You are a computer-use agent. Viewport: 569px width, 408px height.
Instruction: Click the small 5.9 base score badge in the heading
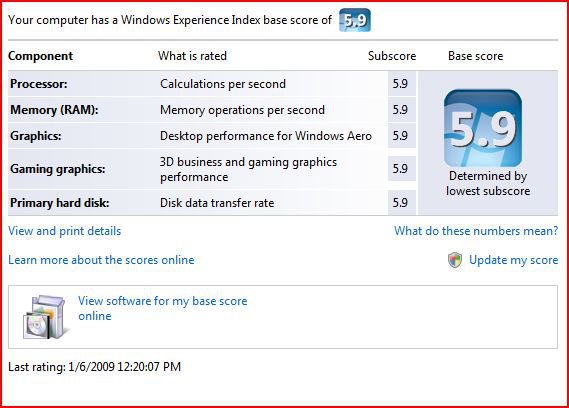click(355, 20)
